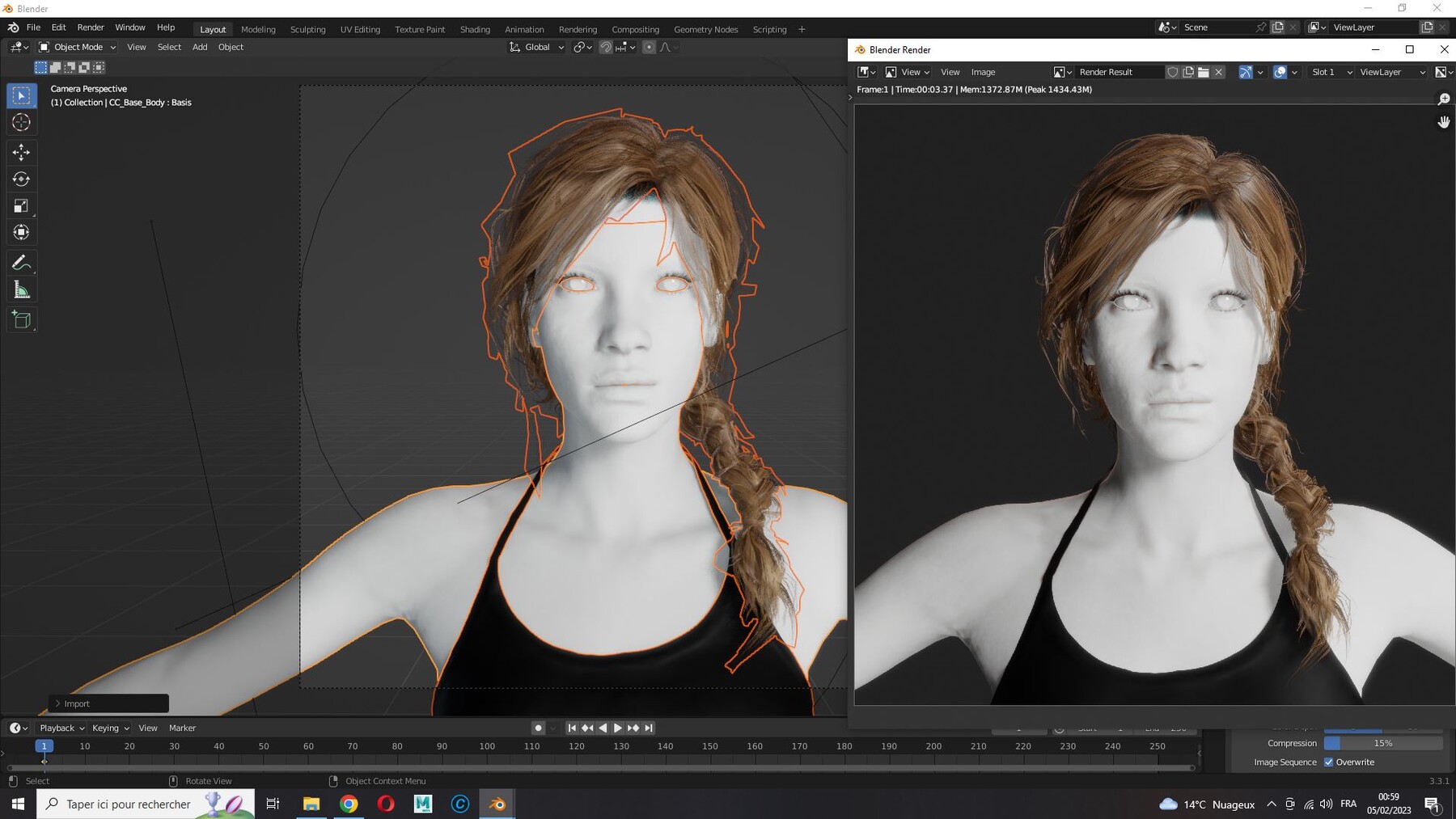Click the timeline horizontal scrollbar

(x=601, y=767)
